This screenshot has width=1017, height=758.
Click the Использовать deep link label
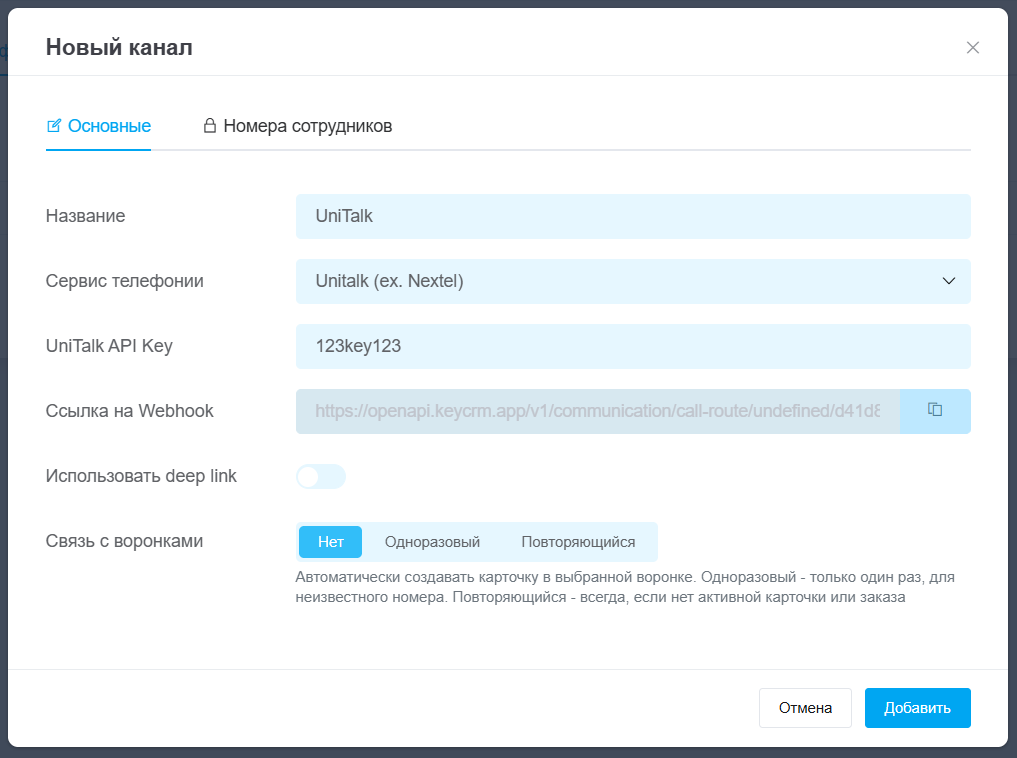(x=141, y=476)
